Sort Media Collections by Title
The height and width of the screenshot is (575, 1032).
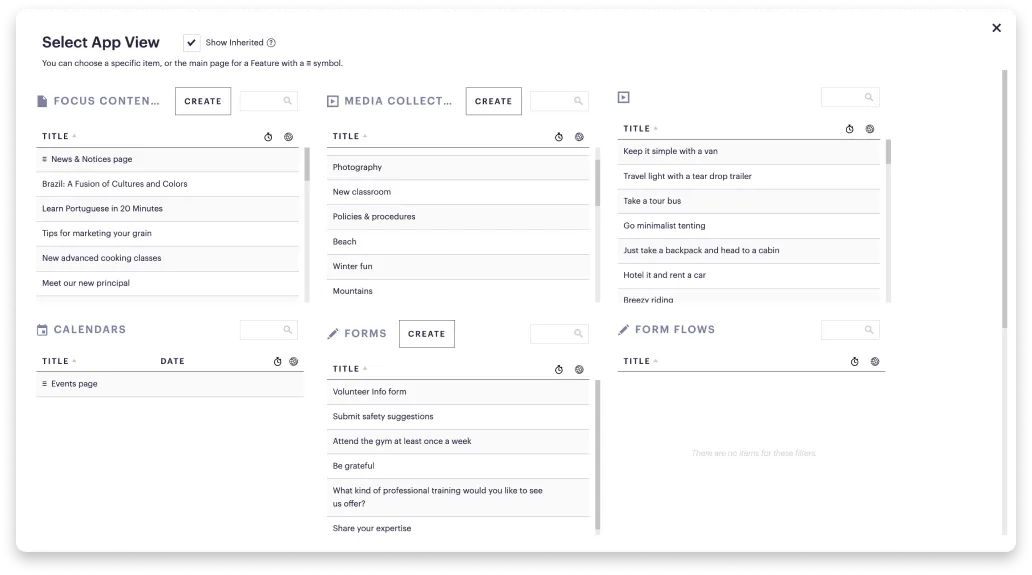(x=349, y=137)
